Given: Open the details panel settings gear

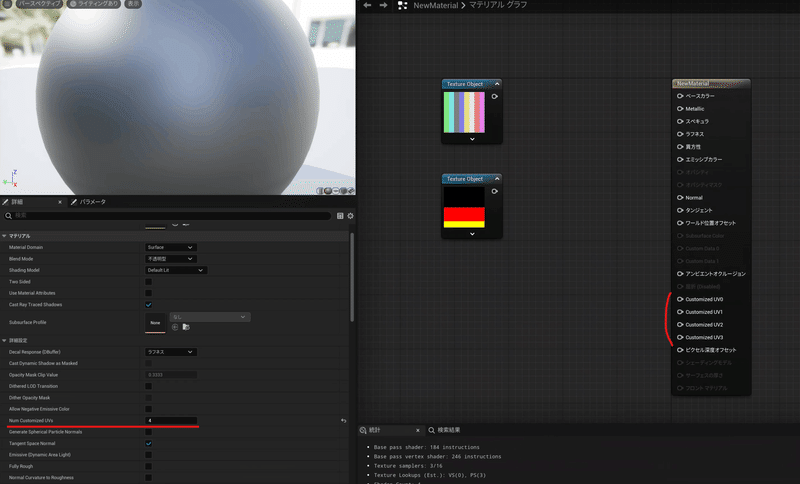Looking at the screenshot, I should (351, 216).
